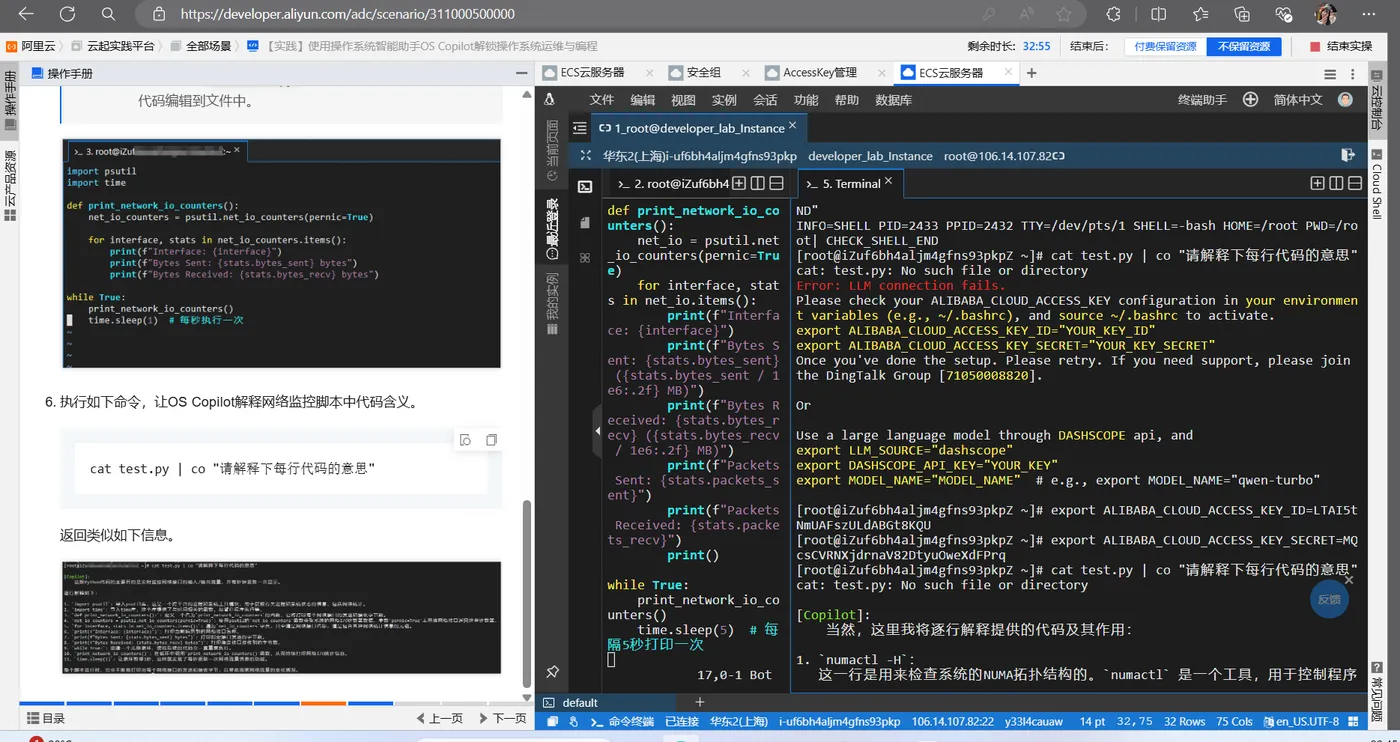Collapse the terminal left pane arrow
Image resolution: width=1400 pixels, height=742 pixels.
click(598, 431)
